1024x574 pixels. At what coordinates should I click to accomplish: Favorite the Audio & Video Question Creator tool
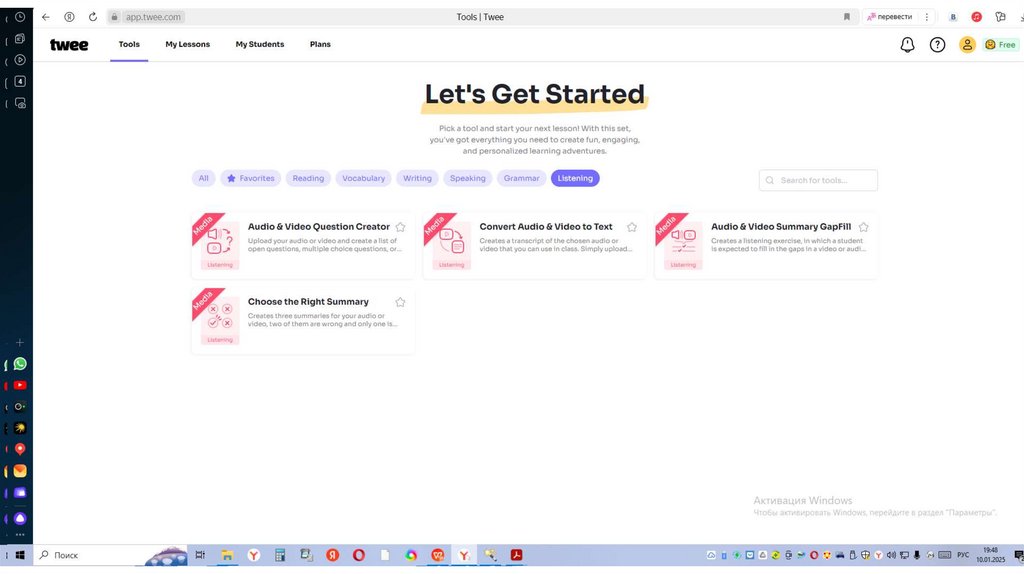pyautogui.click(x=400, y=227)
